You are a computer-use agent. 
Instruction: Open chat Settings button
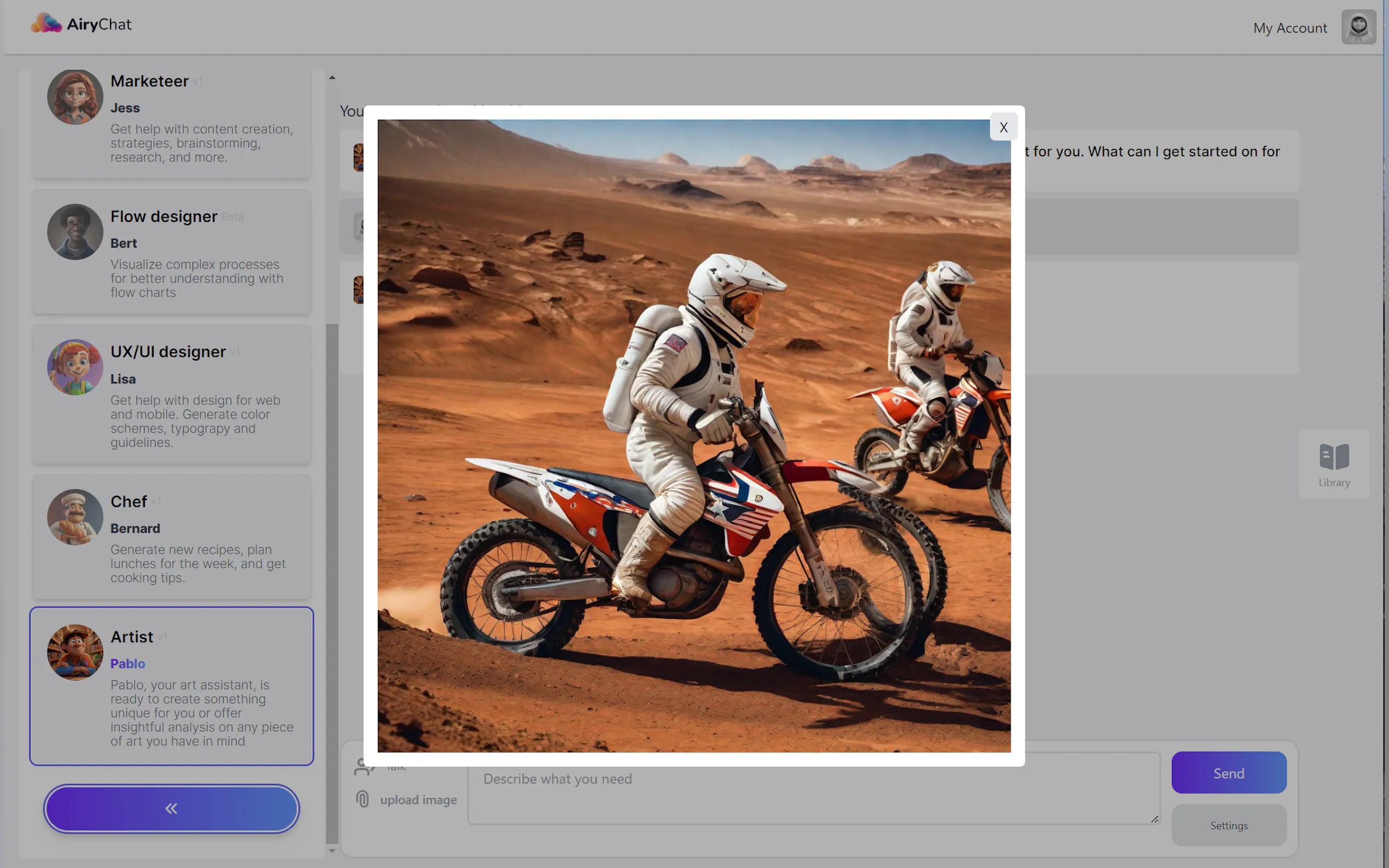(1228, 825)
